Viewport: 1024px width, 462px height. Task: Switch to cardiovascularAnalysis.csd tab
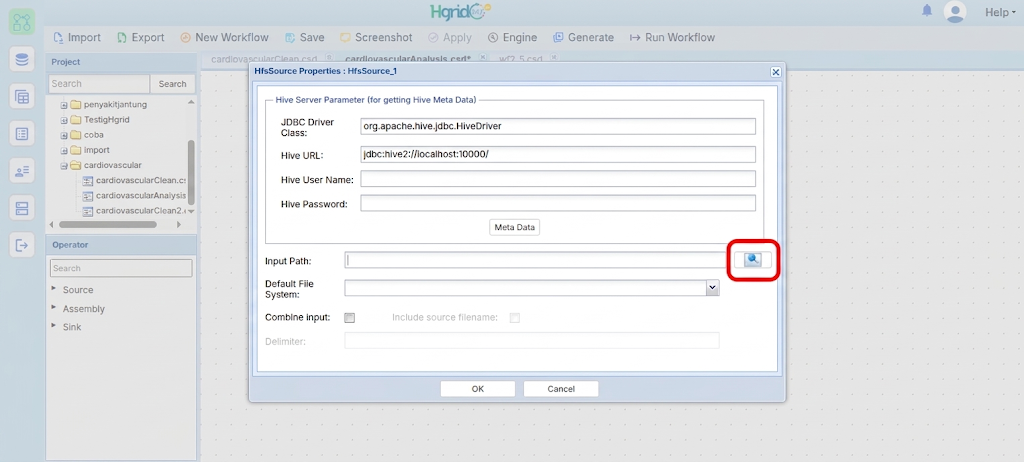[408, 58]
